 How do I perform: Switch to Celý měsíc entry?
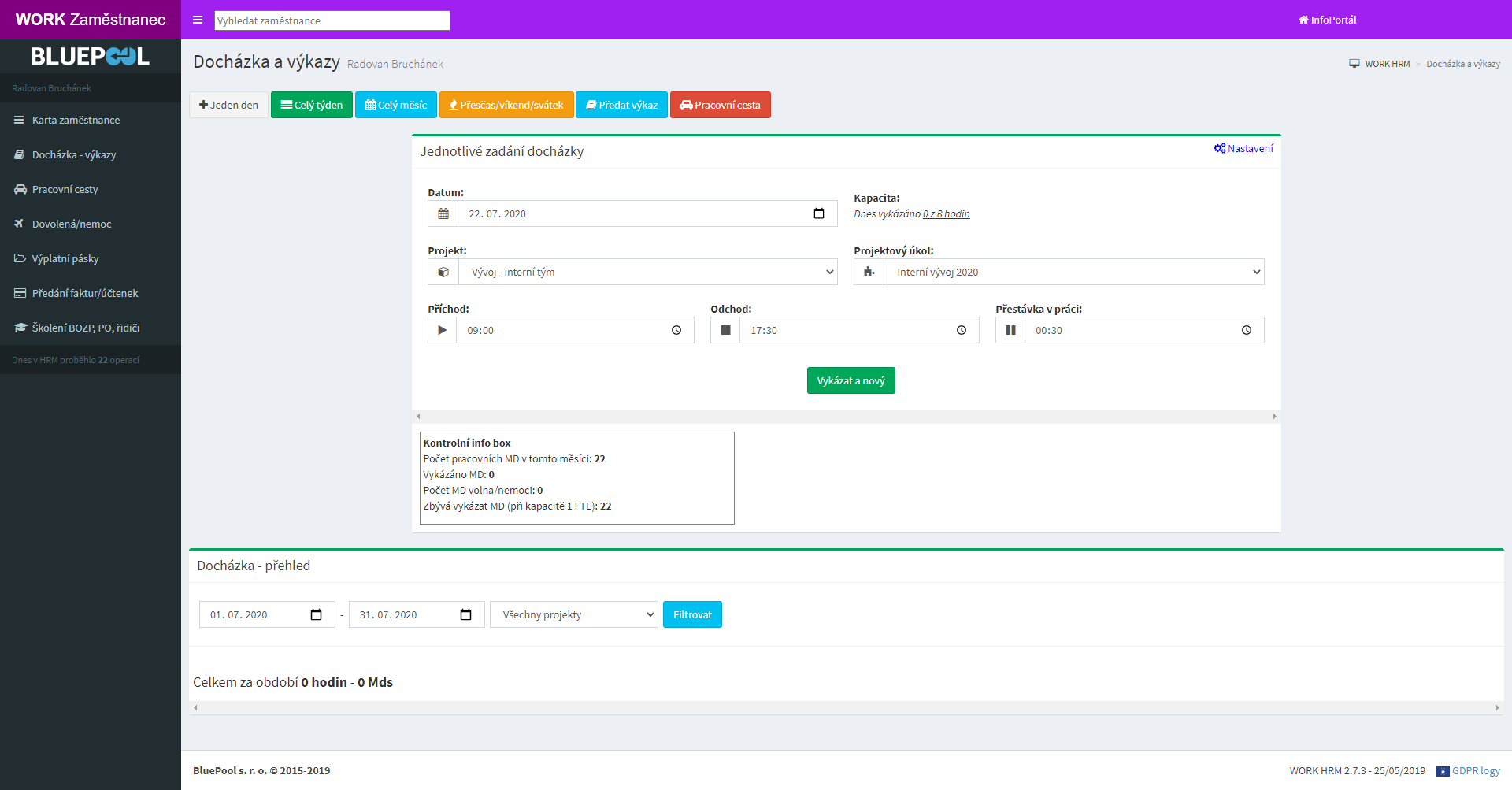pos(396,105)
